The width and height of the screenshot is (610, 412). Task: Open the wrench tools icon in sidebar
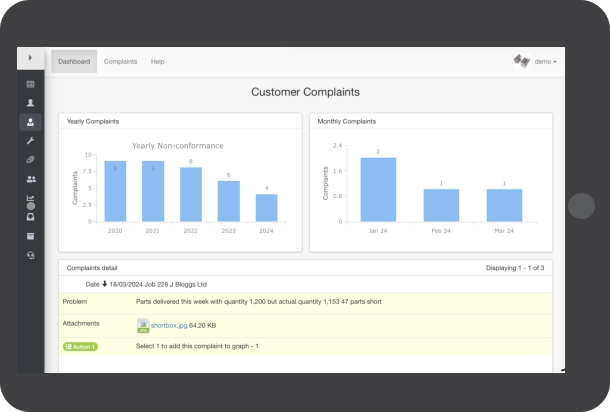(30, 141)
